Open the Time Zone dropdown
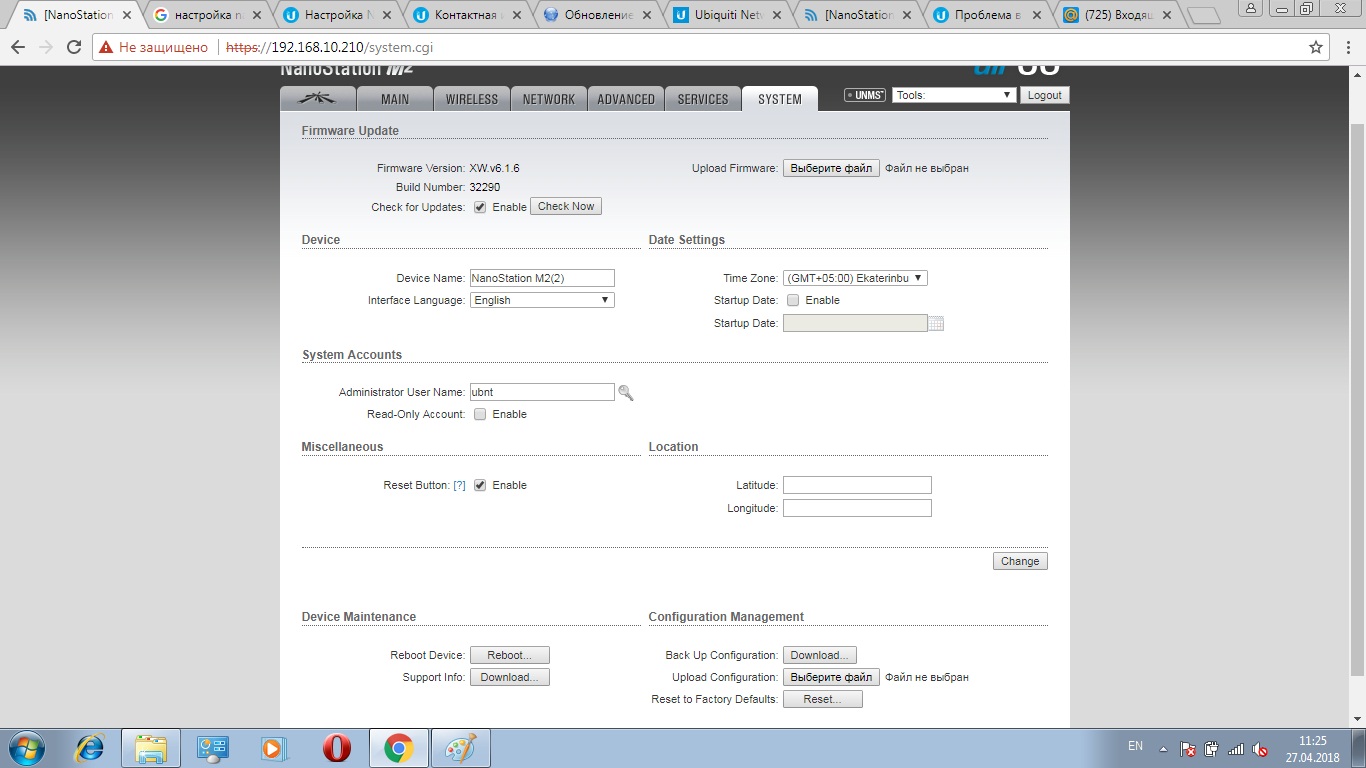Screen dimensions: 1366x768 click(x=855, y=278)
